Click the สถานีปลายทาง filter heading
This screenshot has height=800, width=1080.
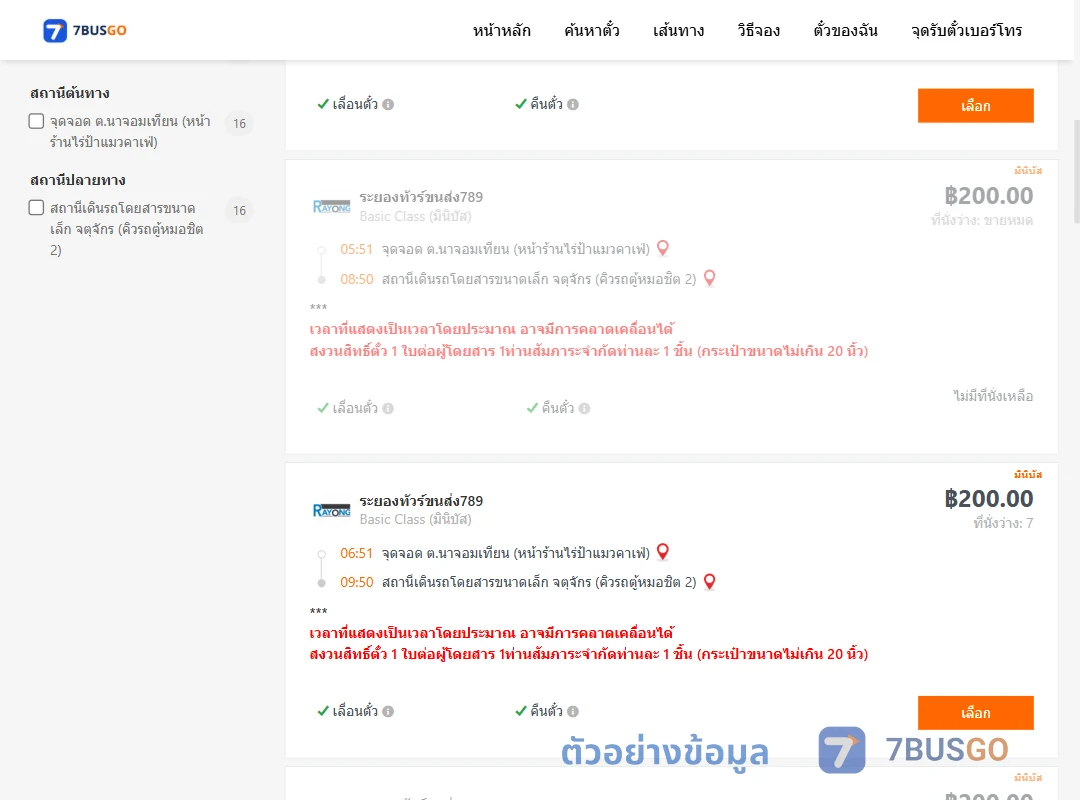click(78, 180)
